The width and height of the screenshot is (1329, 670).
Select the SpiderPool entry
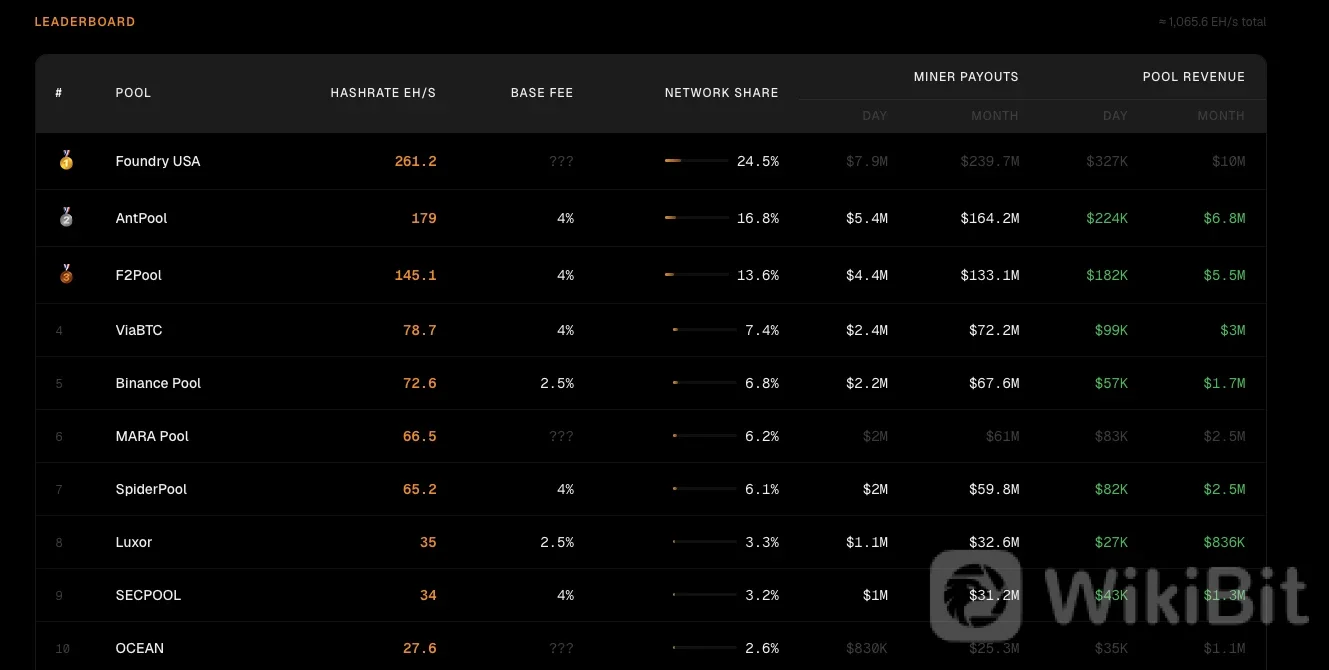pos(151,489)
